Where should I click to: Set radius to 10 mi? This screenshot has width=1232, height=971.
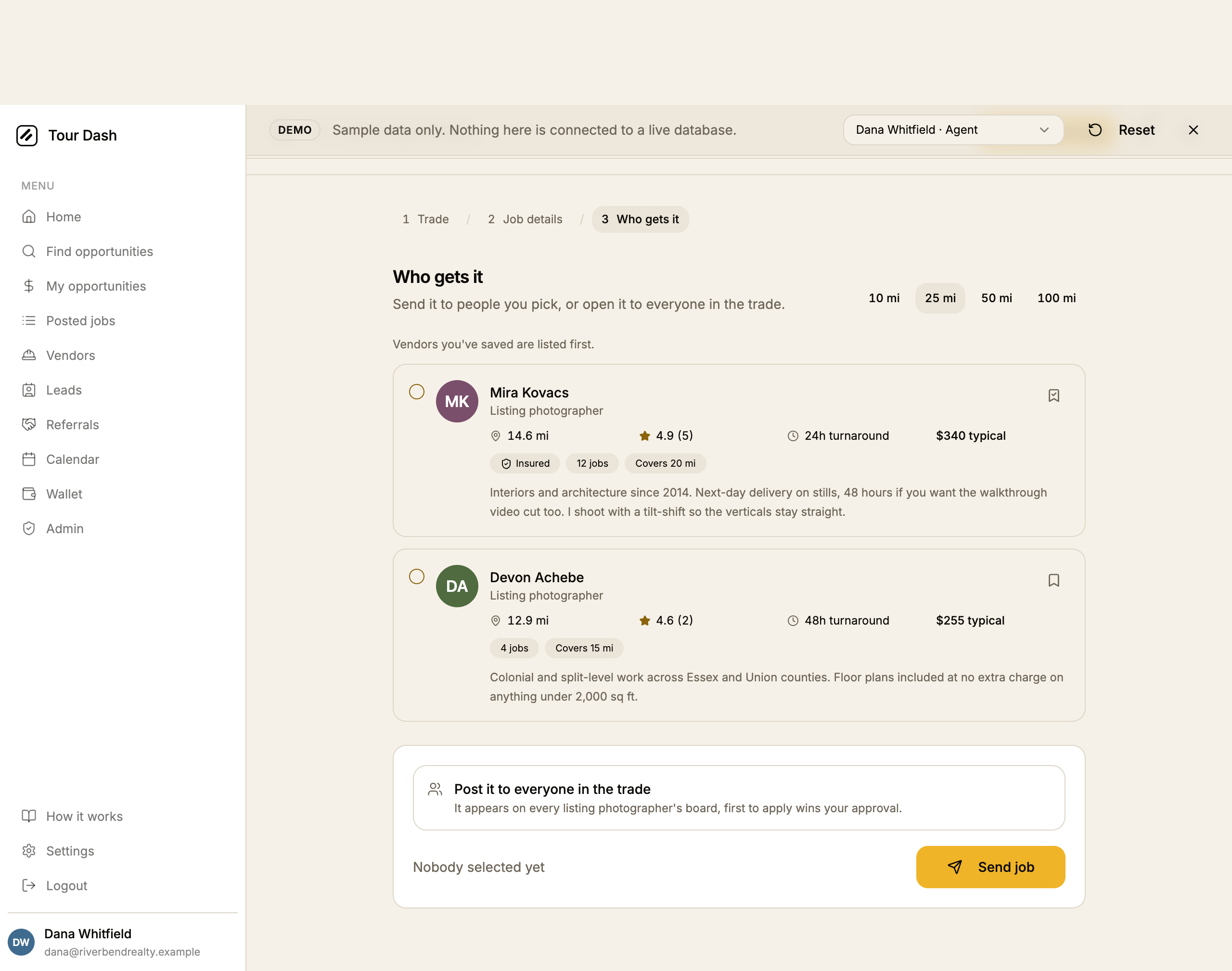tap(884, 298)
